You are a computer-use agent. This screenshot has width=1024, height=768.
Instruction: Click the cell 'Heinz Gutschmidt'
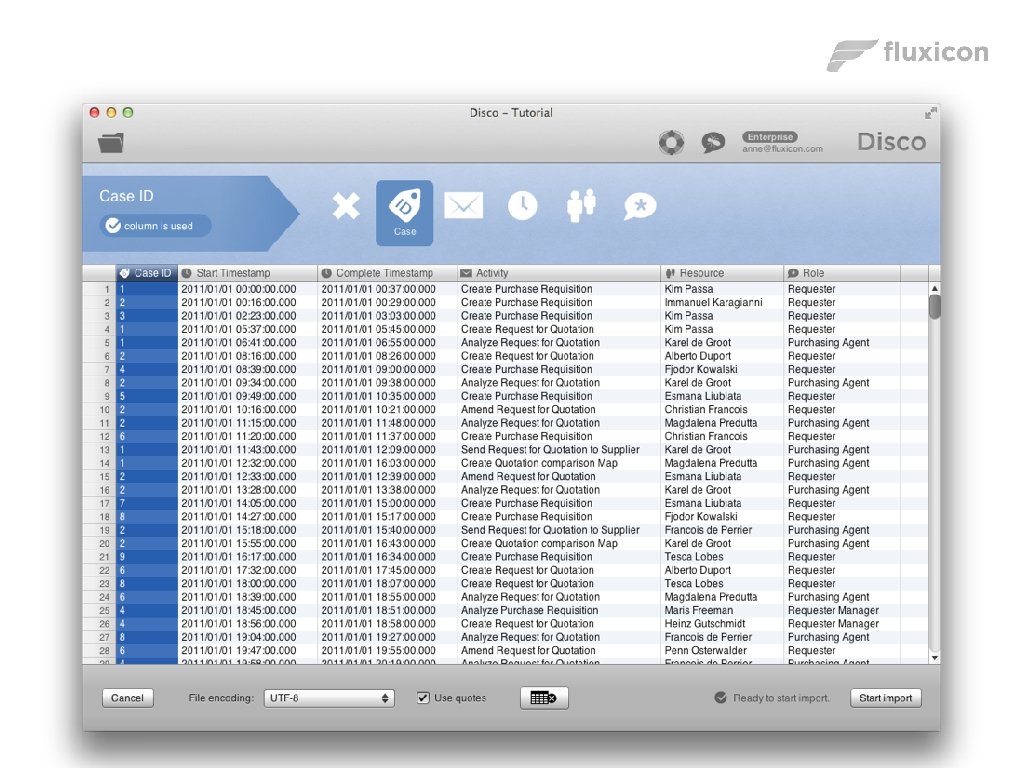point(705,624)
